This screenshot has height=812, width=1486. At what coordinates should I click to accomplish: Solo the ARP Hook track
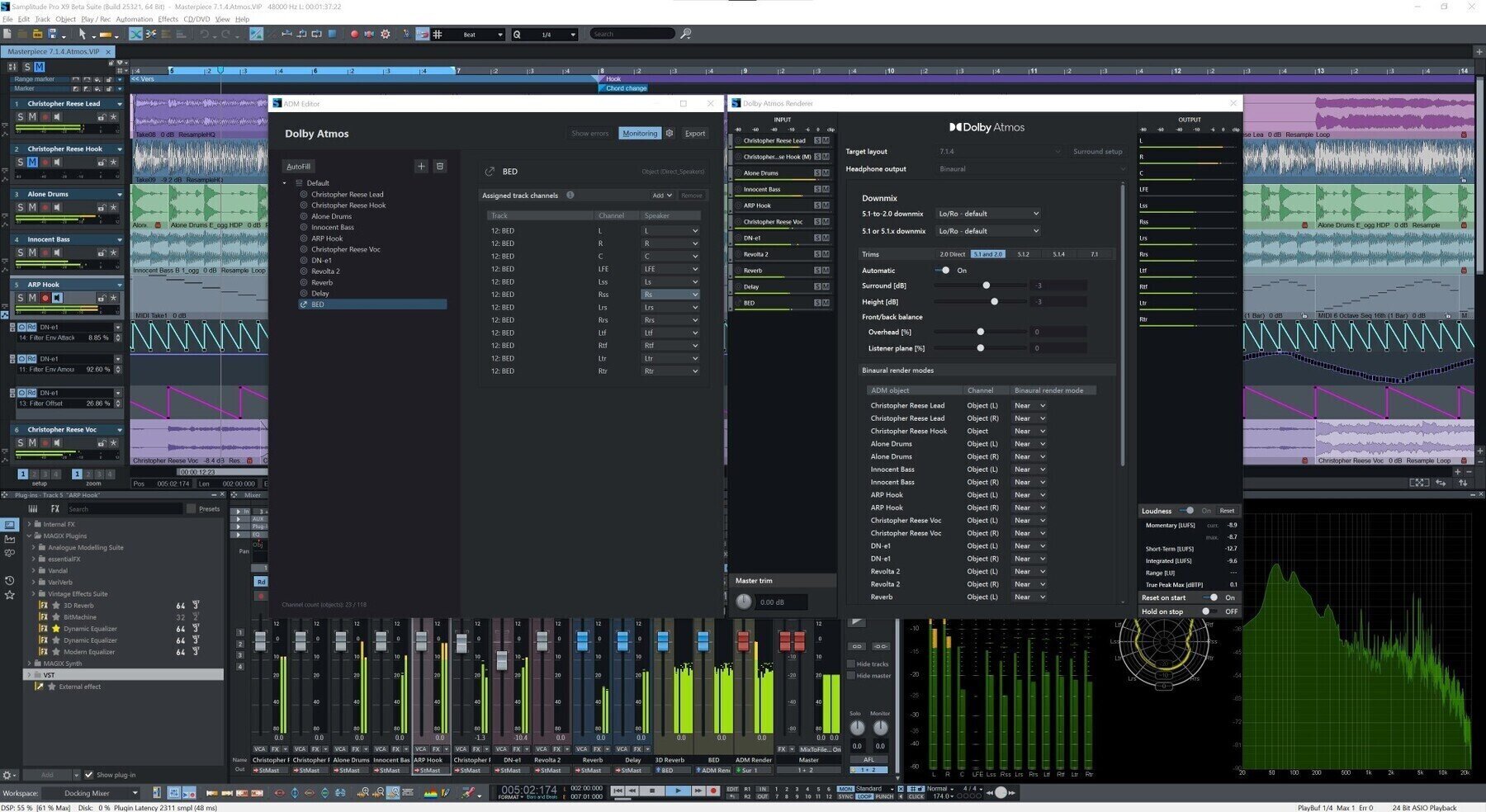(x=20, y=298)
